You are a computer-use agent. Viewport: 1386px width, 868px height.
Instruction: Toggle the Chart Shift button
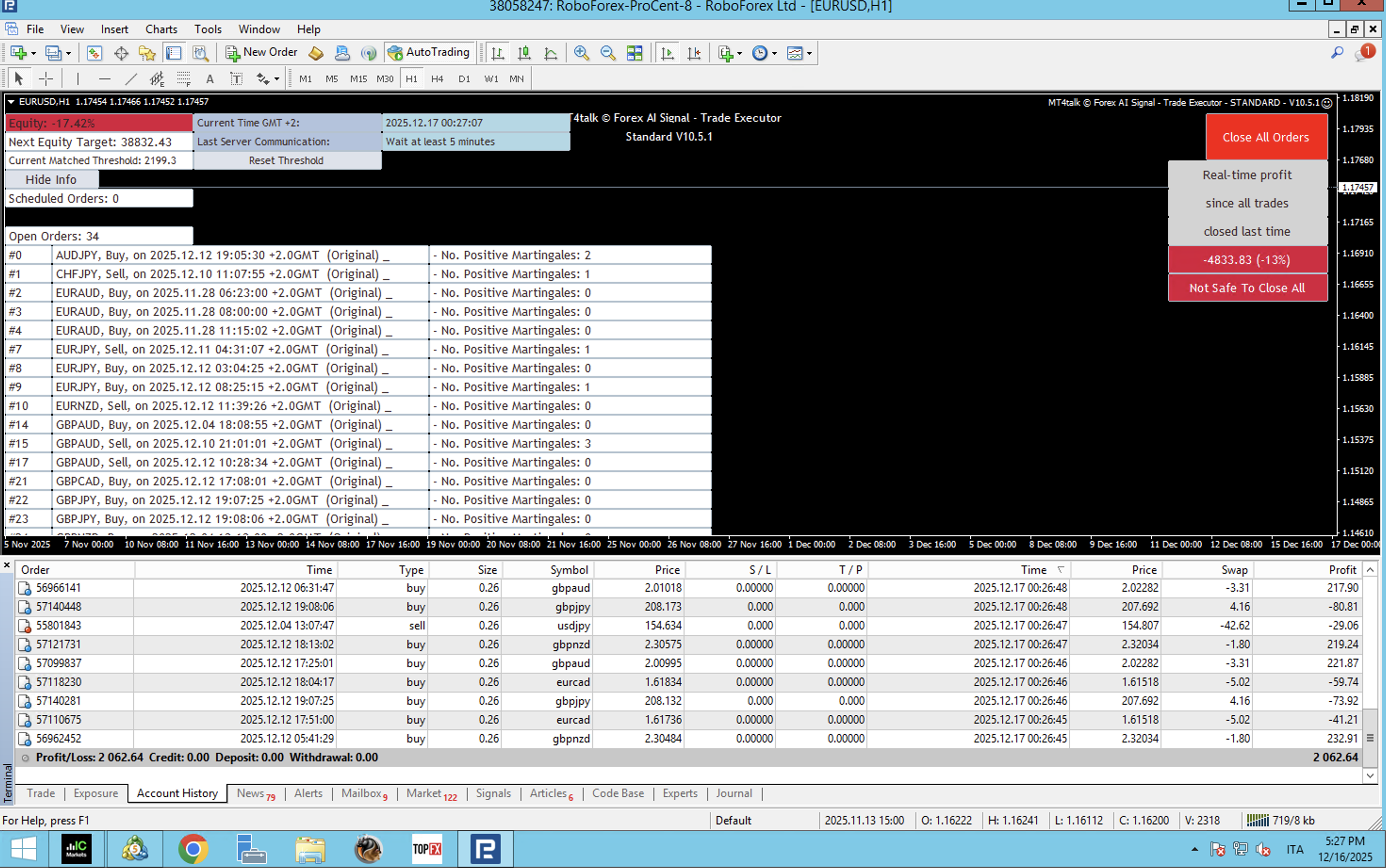click(x=693, y=53)
